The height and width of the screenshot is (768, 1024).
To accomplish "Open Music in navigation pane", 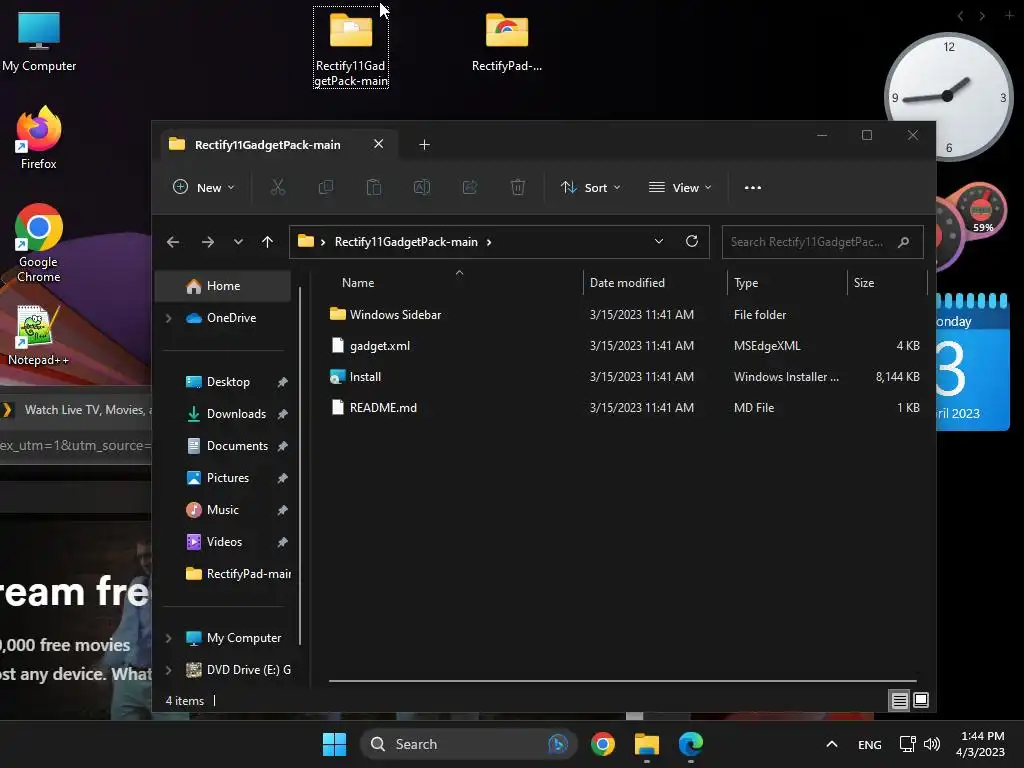I will point(225,510).
